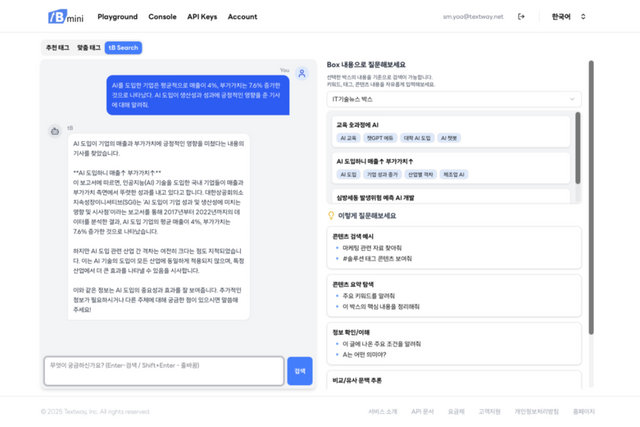Open the 교육 全과정에 AI content card
640x427 pixels.
451,131
